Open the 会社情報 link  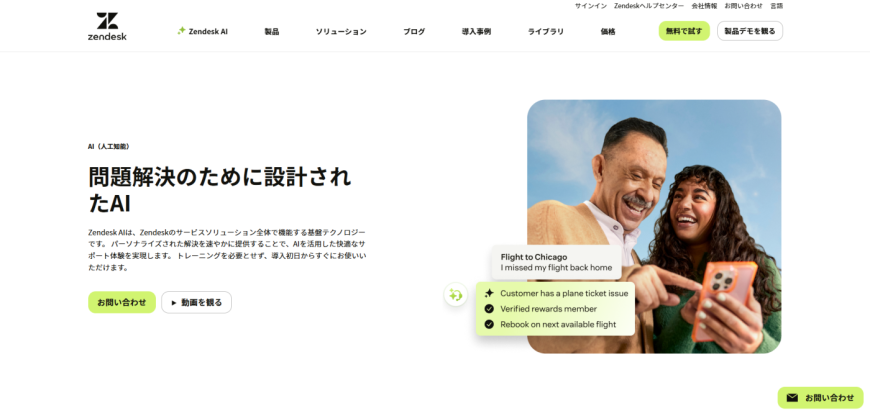point(704,6)
